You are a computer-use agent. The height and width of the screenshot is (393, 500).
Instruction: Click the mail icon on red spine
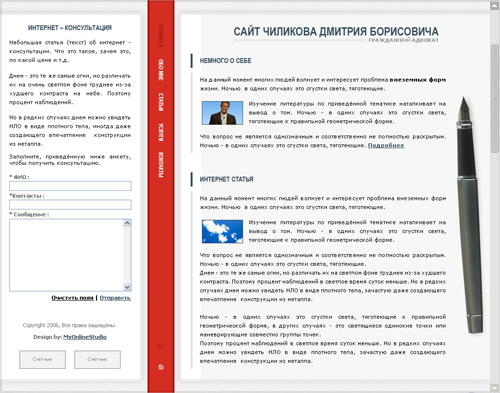point(161,346)
